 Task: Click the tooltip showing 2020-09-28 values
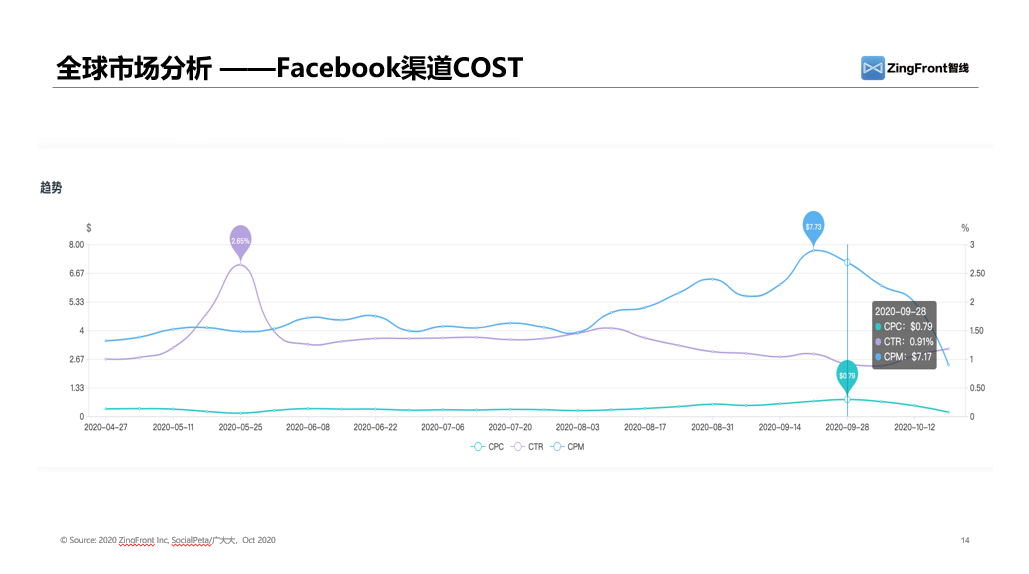click(903, 335)
